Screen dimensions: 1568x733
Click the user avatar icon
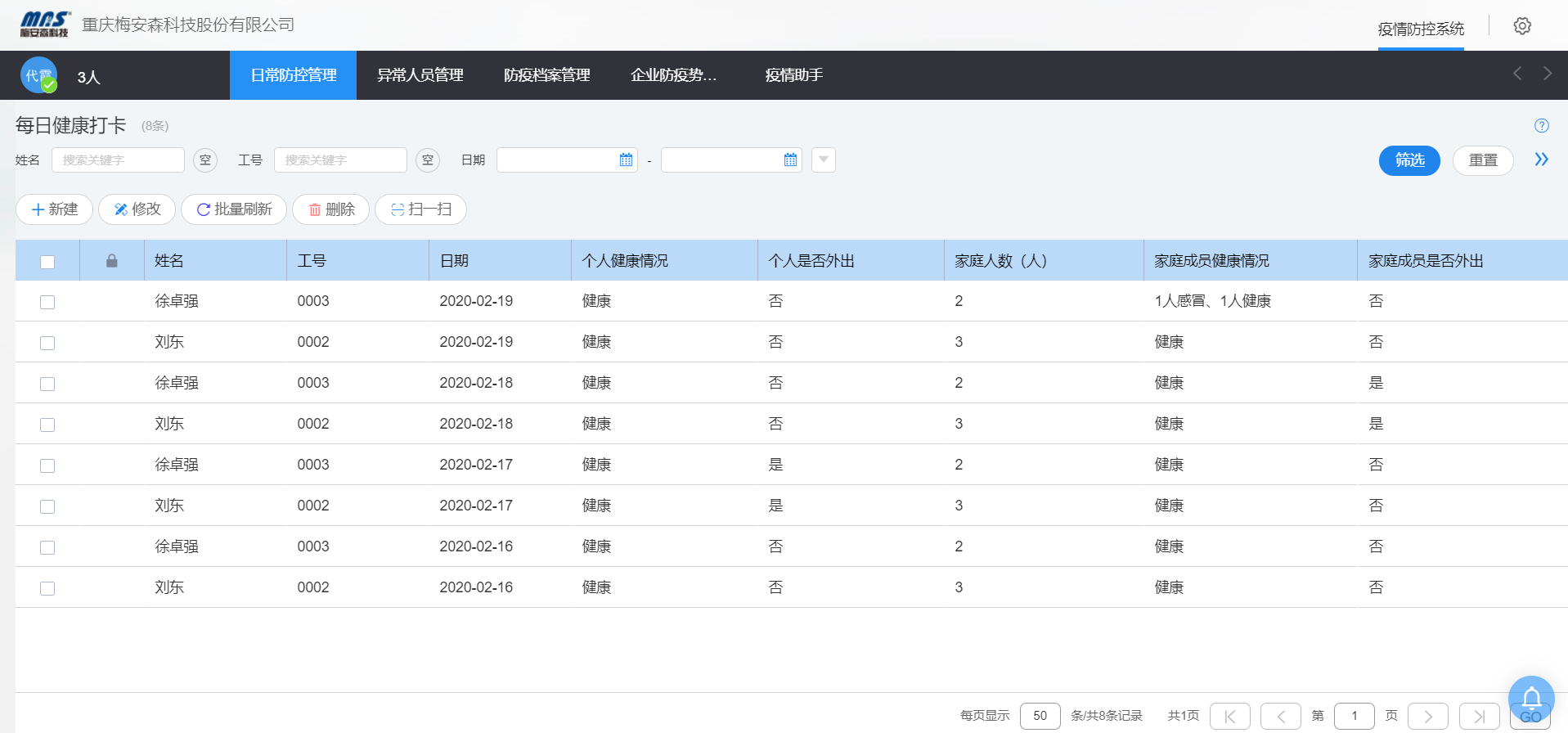click(x=38, y=75)
